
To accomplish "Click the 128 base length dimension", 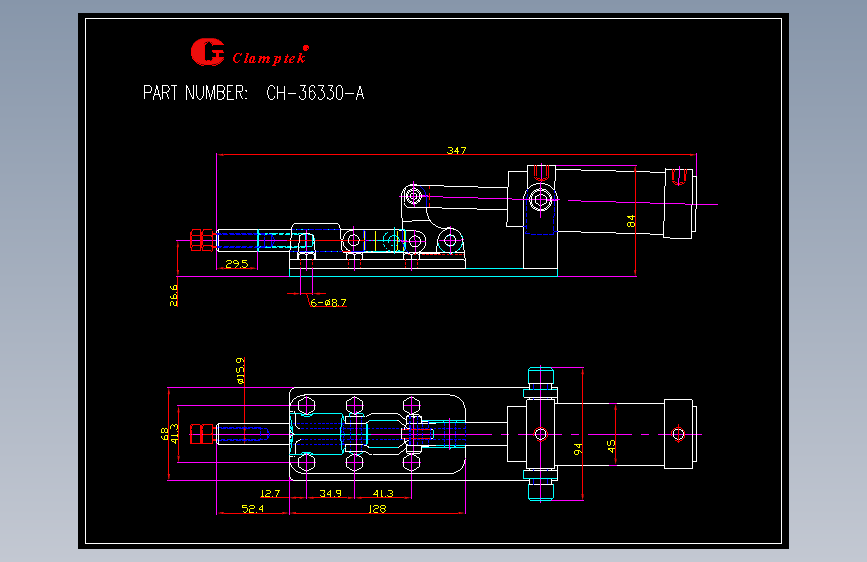I will pyautogui.click(x=378, y=508).
